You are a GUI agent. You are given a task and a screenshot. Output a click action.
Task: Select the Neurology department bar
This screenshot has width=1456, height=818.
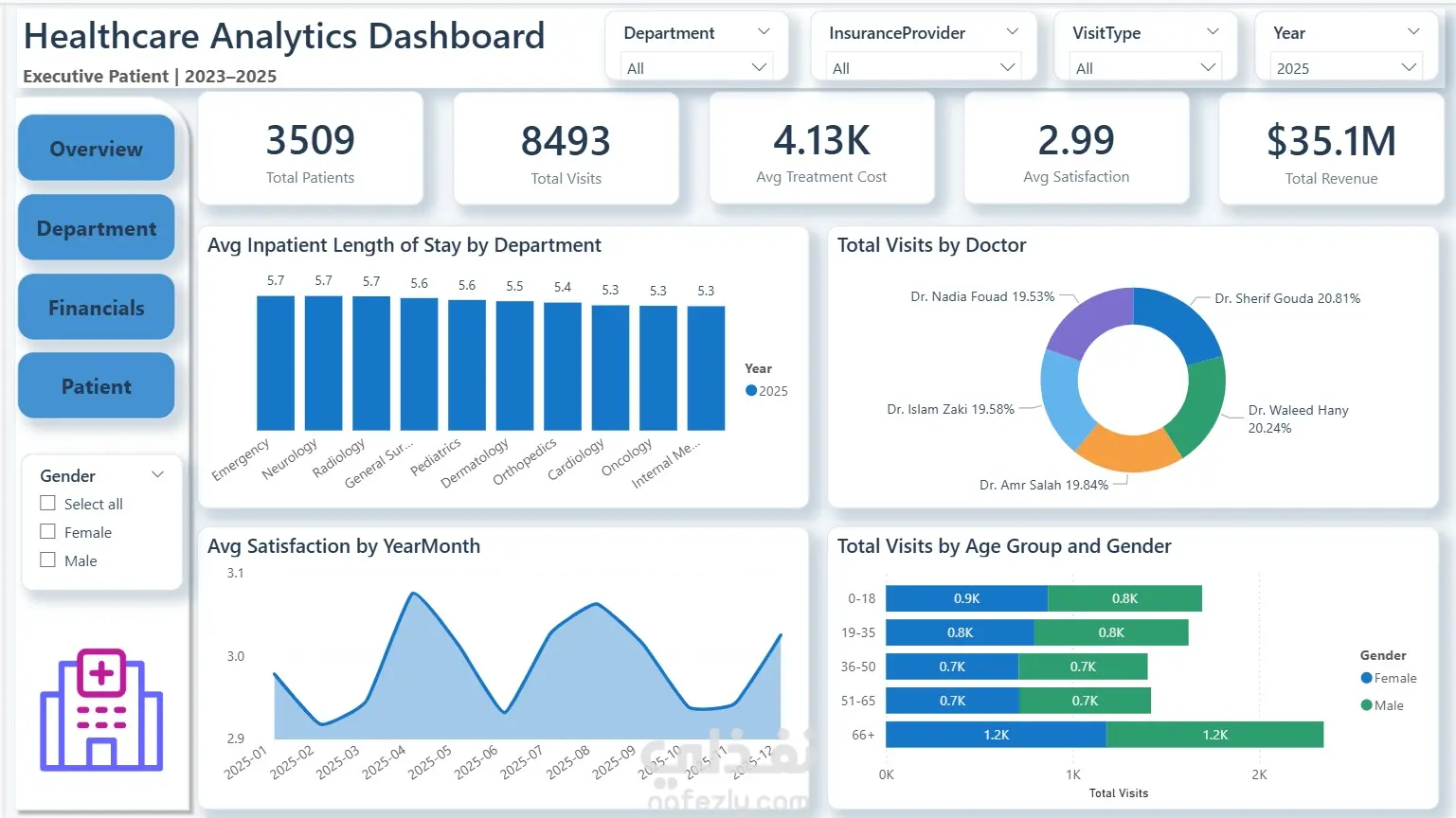323,363
